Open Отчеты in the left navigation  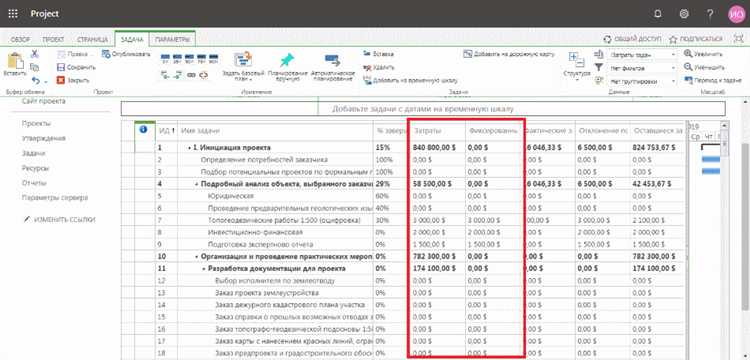[34, 183]
